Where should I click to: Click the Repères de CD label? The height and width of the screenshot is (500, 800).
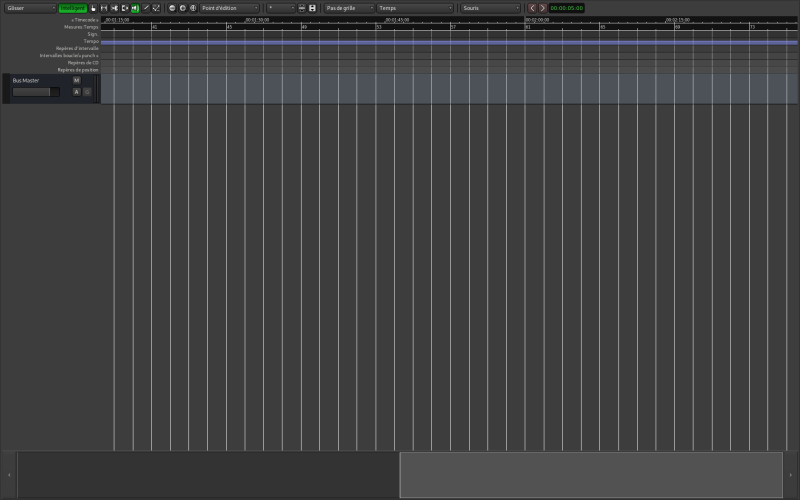[x=83, y=63]
